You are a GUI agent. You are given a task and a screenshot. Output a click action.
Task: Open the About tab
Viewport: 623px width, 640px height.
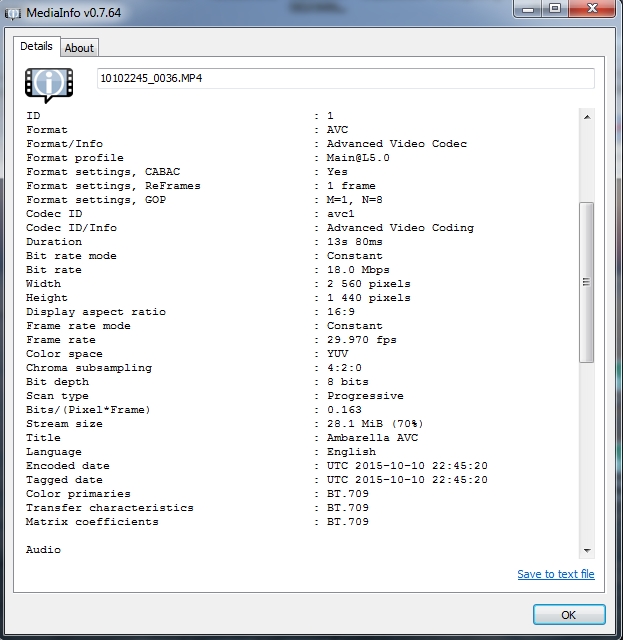pos(79,48)
